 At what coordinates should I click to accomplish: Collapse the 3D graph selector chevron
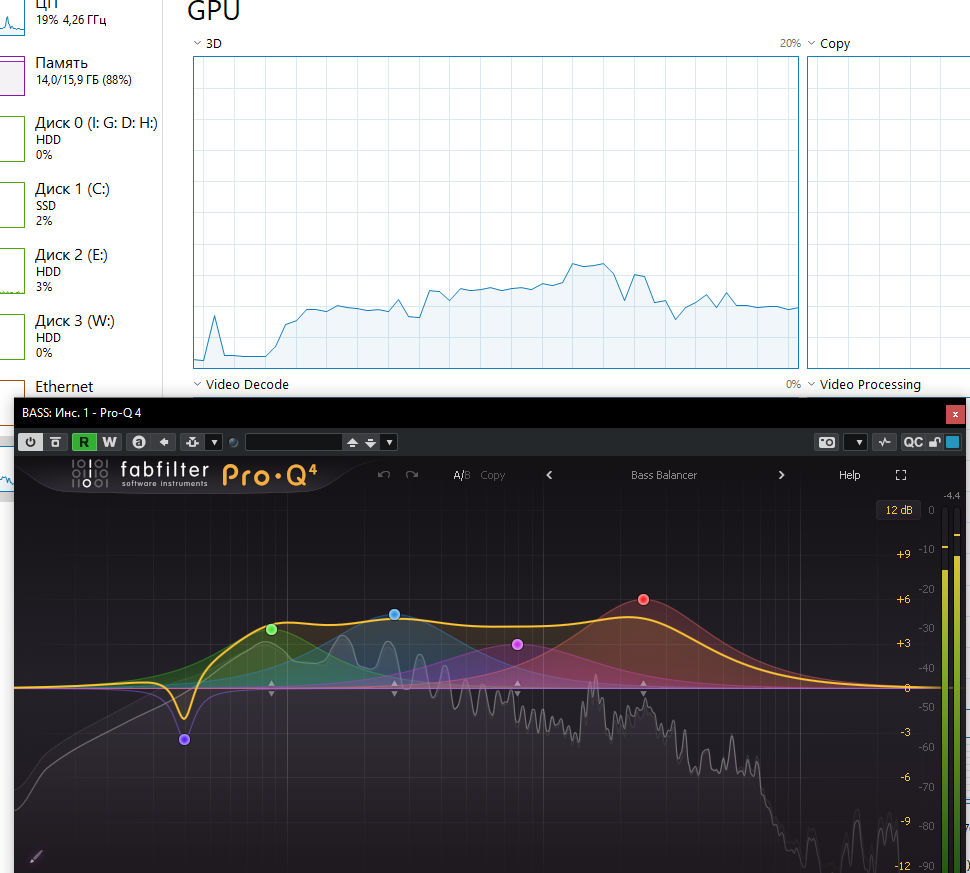(197, 43)
